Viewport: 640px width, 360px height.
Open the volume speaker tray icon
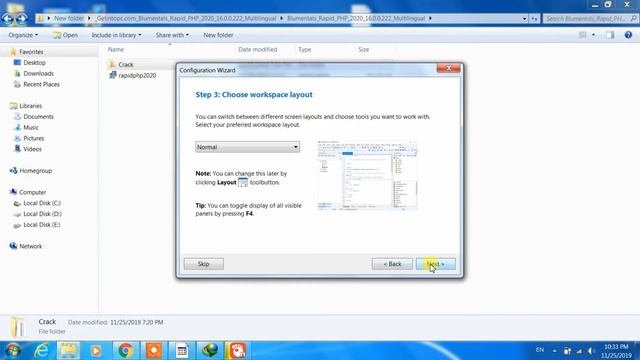591,351
